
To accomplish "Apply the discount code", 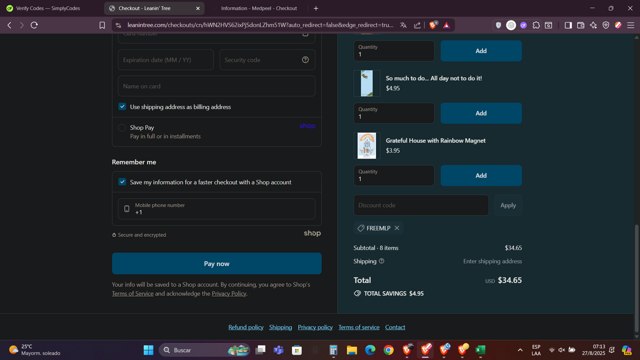I will pyautogui.click(x=508, y=205).
